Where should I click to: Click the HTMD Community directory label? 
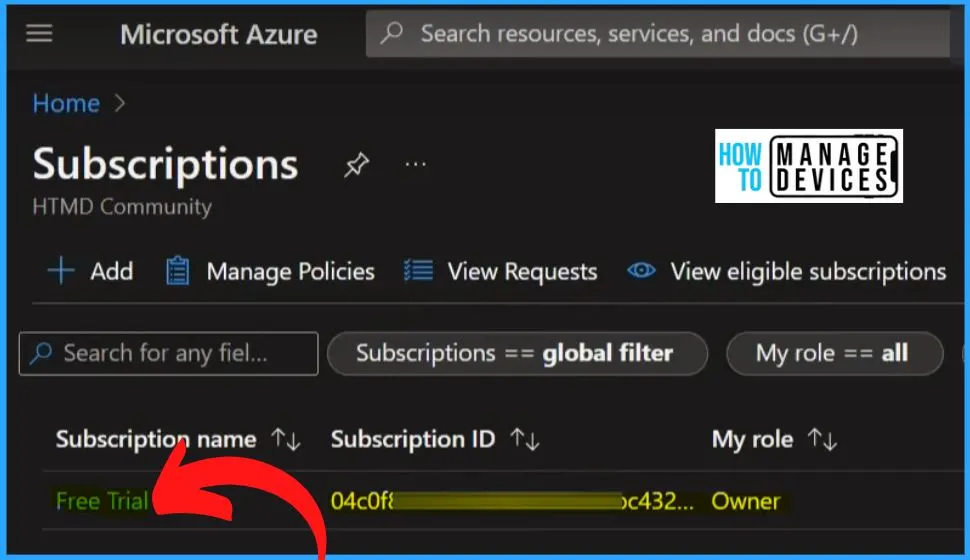[x=122, y=206]
